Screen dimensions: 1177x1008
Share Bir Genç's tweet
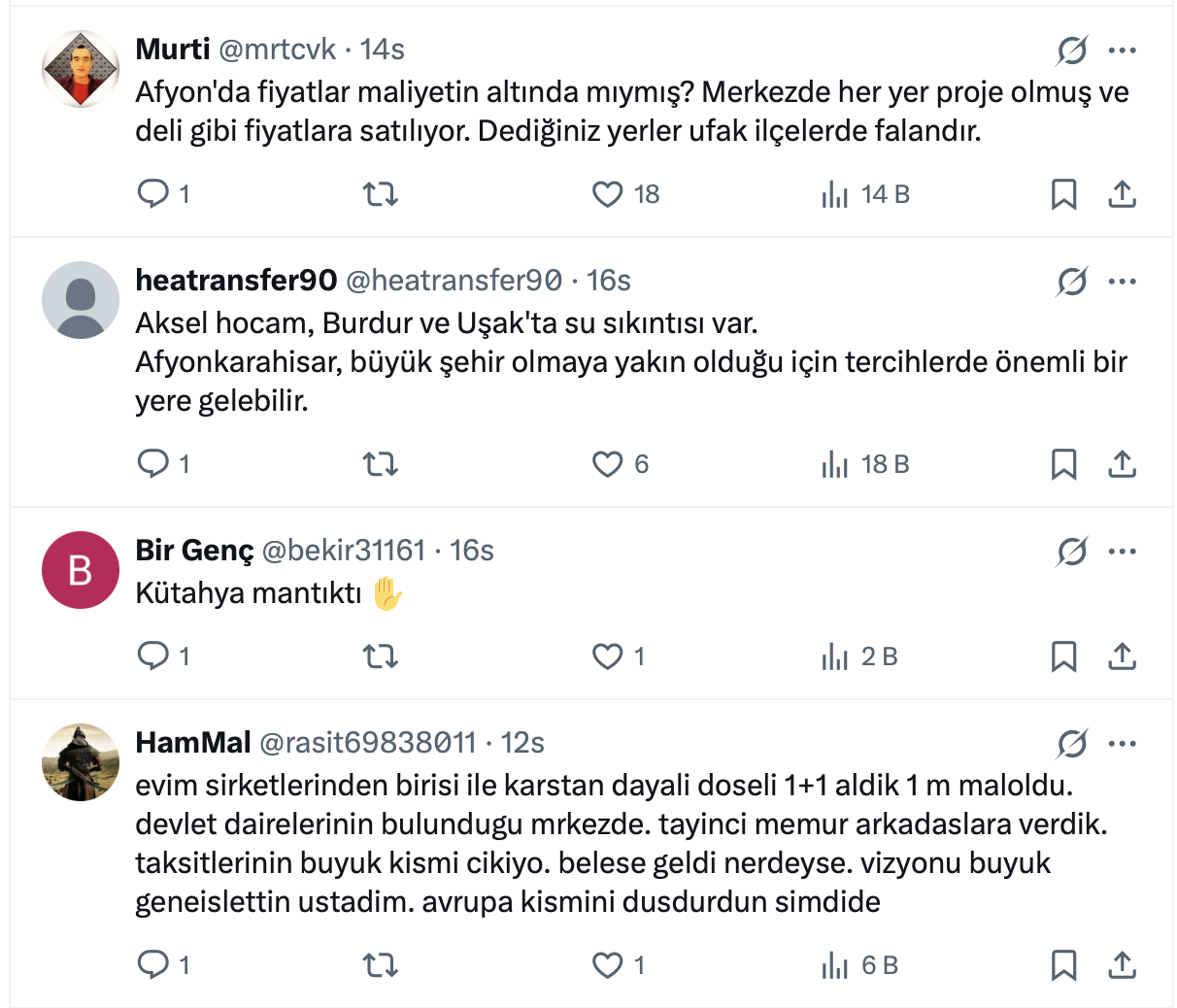(1122, 656)
